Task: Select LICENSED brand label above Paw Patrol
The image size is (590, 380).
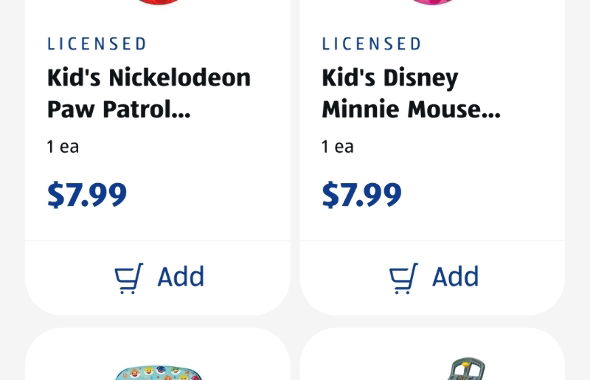Action: 97,44
